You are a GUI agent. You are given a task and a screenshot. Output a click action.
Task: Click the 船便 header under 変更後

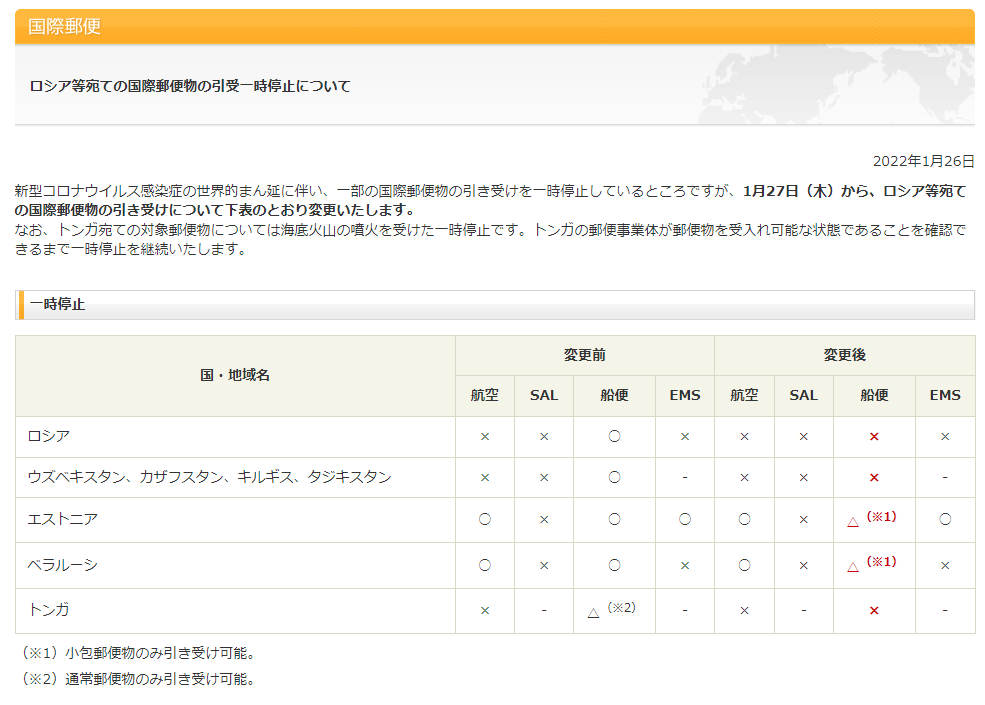pyautogui.click(x=874, y=395)
